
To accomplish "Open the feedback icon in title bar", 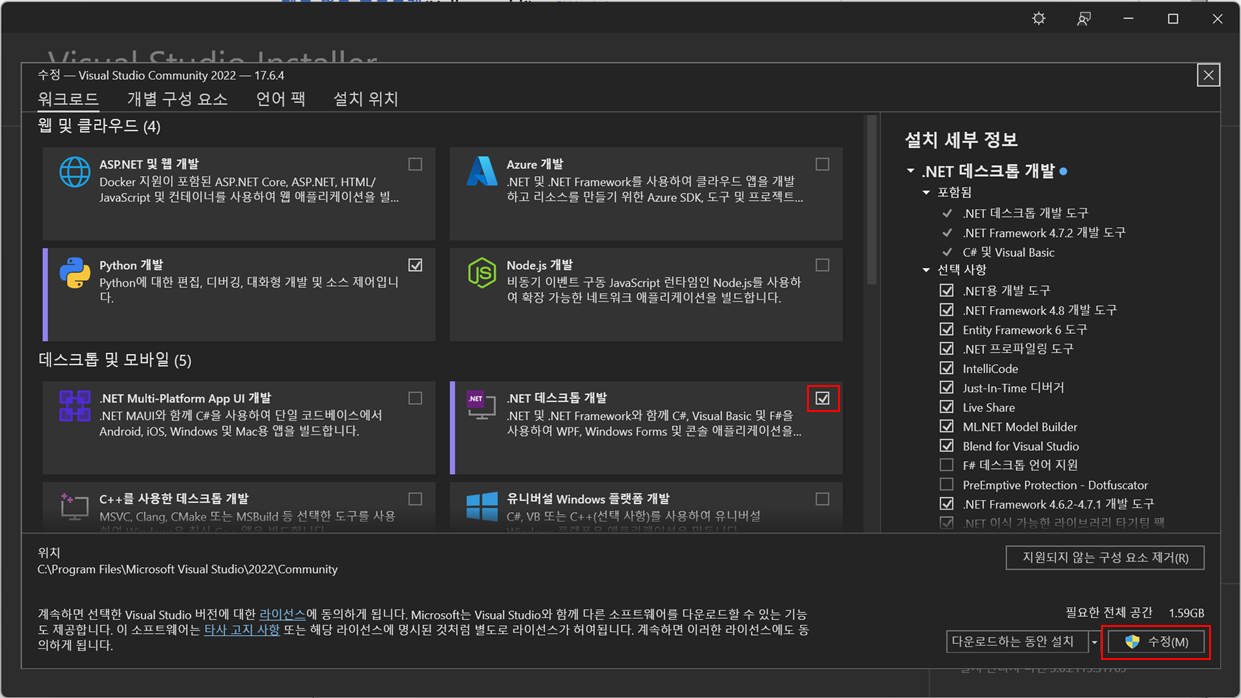I will (1084, 19).
